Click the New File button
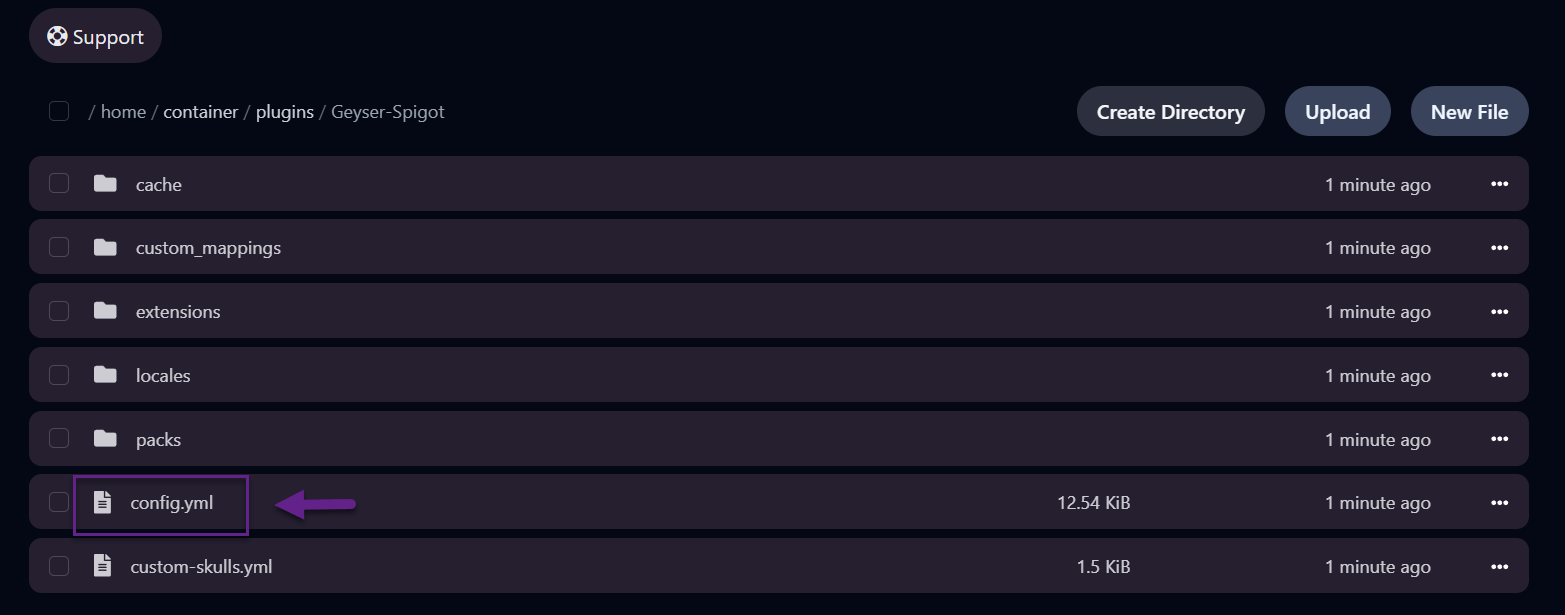The height and width of the screenshot is (615, 1565). point(1469,112)
